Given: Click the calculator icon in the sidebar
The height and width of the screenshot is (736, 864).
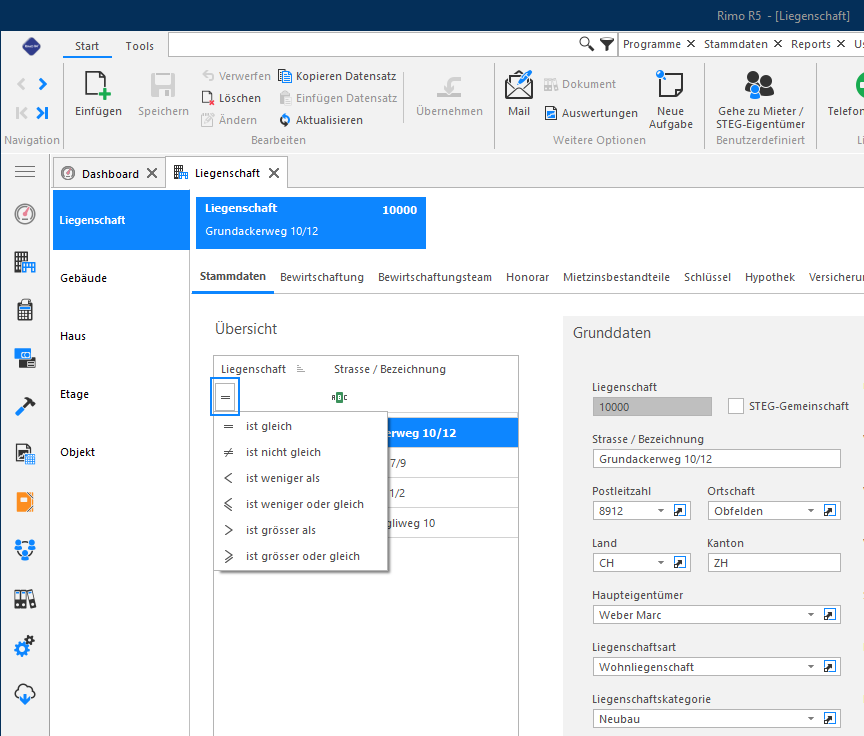Looking at the screenshot, I should (x=25, y=310).
